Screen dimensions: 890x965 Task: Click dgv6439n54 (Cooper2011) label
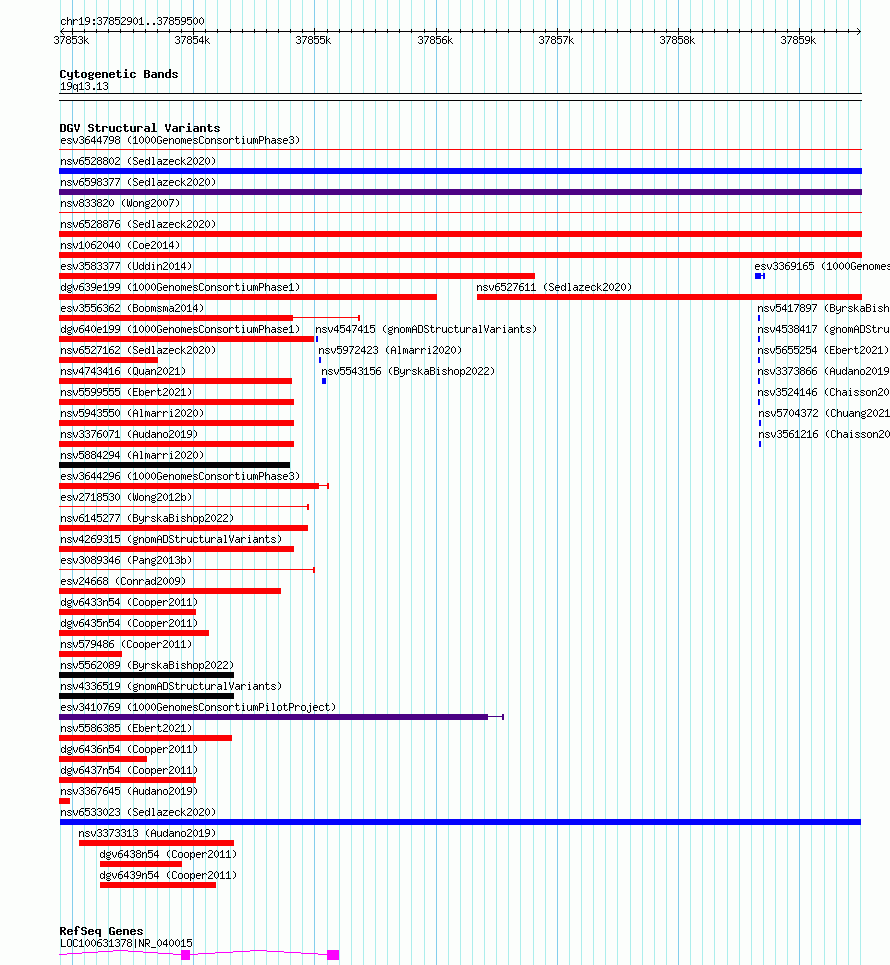click(168, 875)
